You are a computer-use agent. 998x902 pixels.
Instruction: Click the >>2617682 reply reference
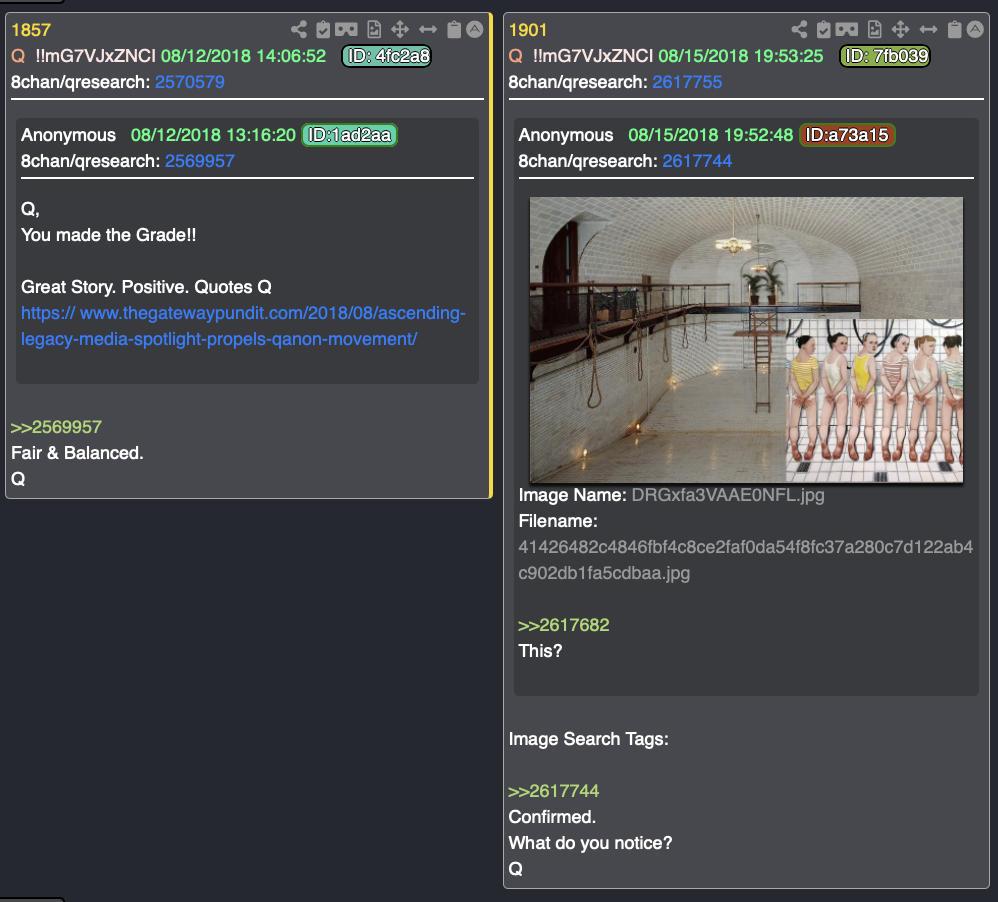pos(564,625)
